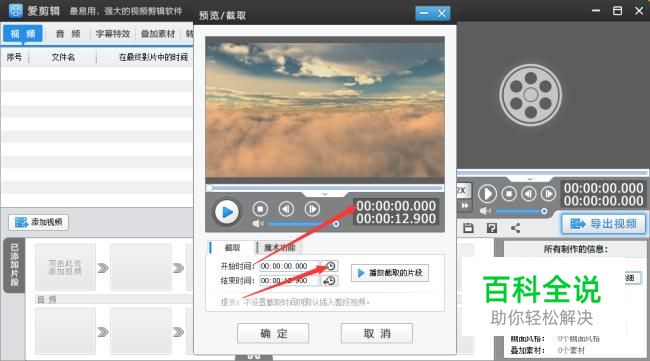
Task: Click the 添加视频 button
Action: pos(38,222)
